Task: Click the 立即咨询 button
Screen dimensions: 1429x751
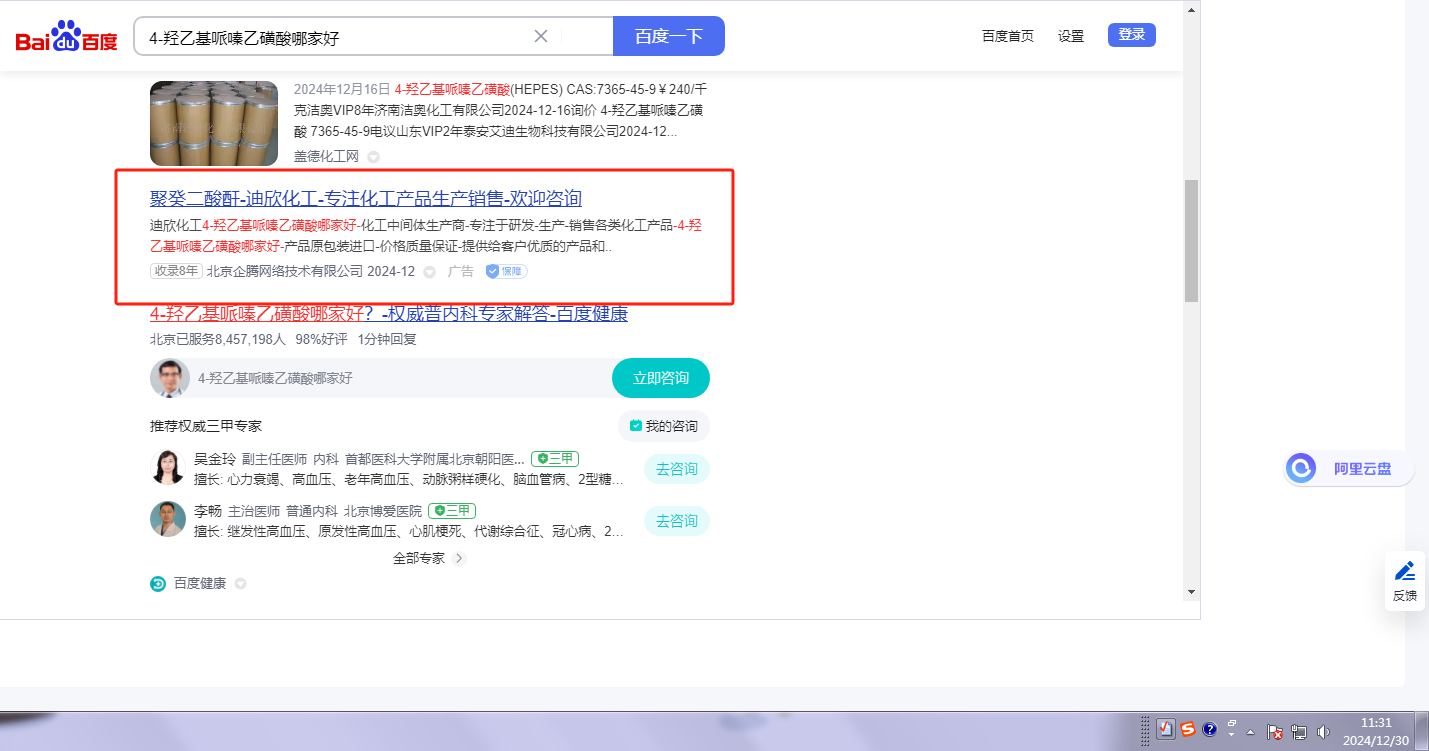Action: tap(660, 378)
